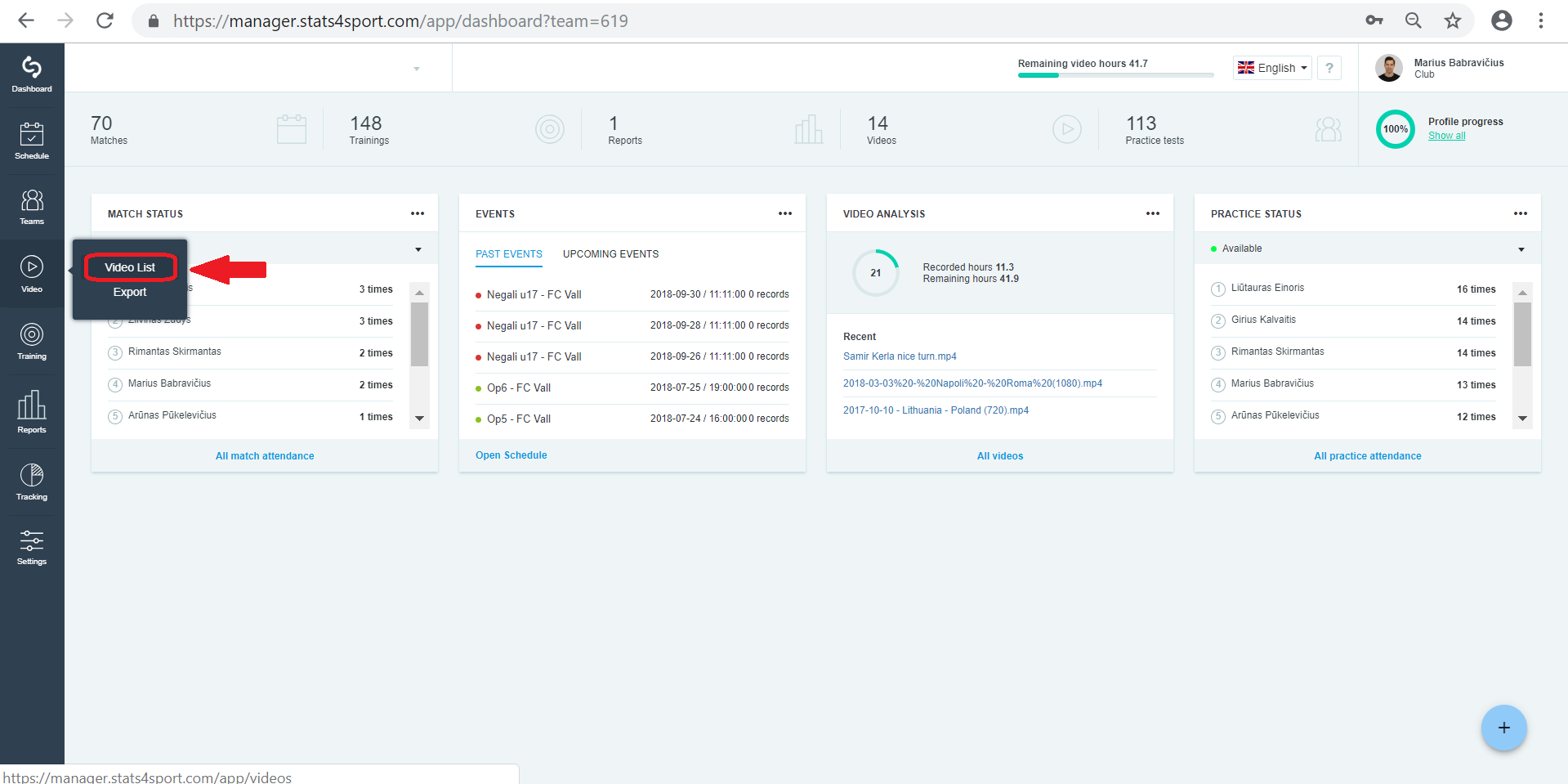Open Practice Status three-dots menu

click(1521, 213)
